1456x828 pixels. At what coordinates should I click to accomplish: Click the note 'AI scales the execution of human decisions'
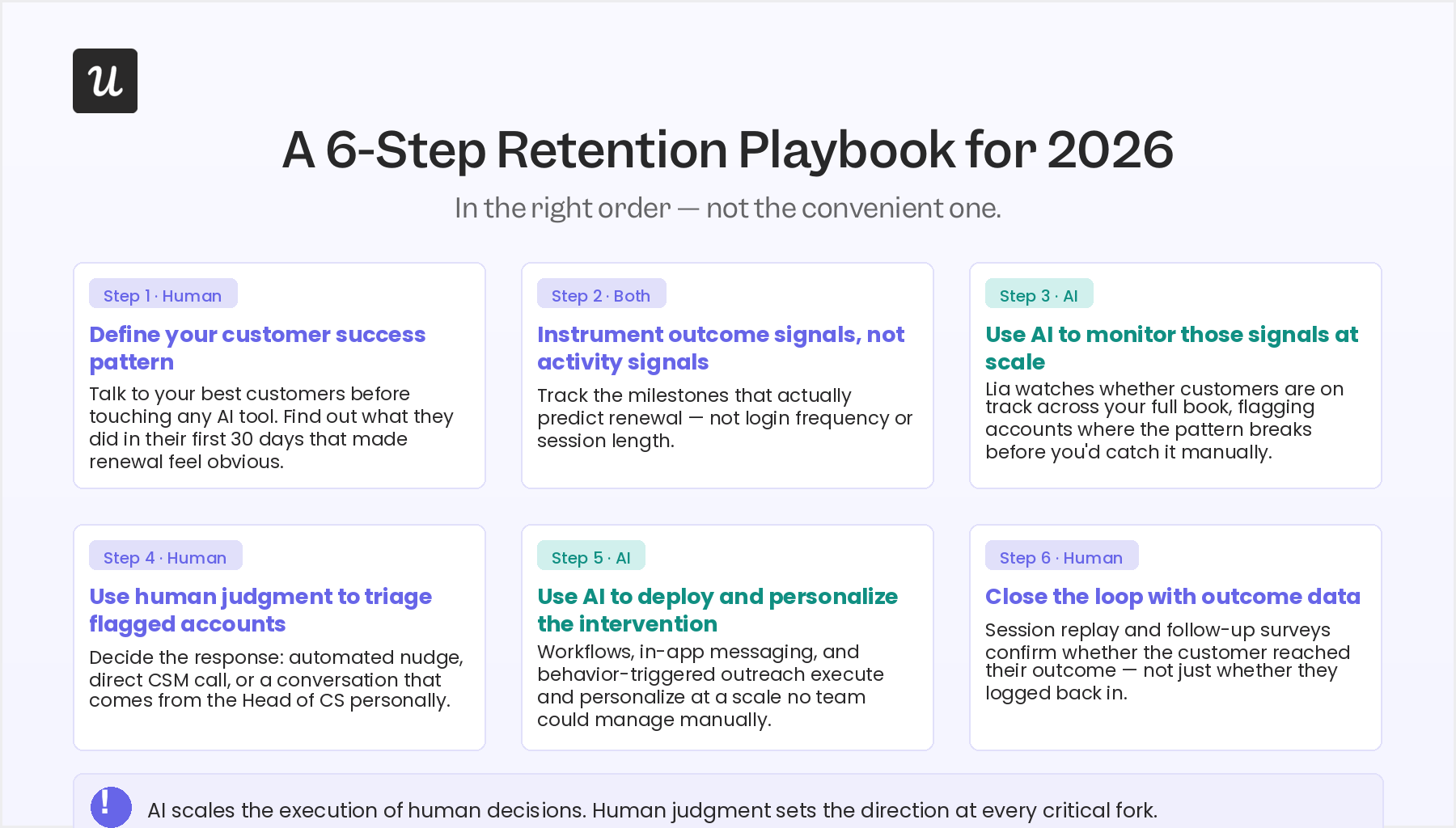[652, 810]
